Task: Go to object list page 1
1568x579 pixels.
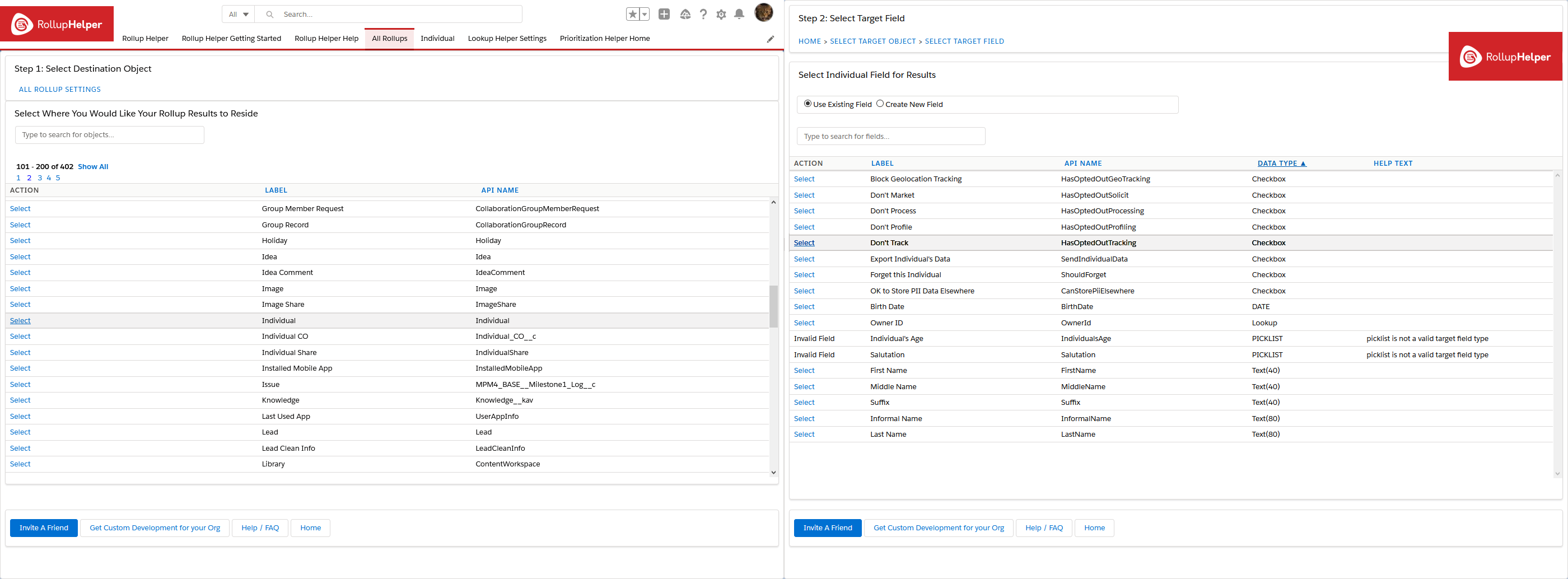Action: tap(18, 179)
